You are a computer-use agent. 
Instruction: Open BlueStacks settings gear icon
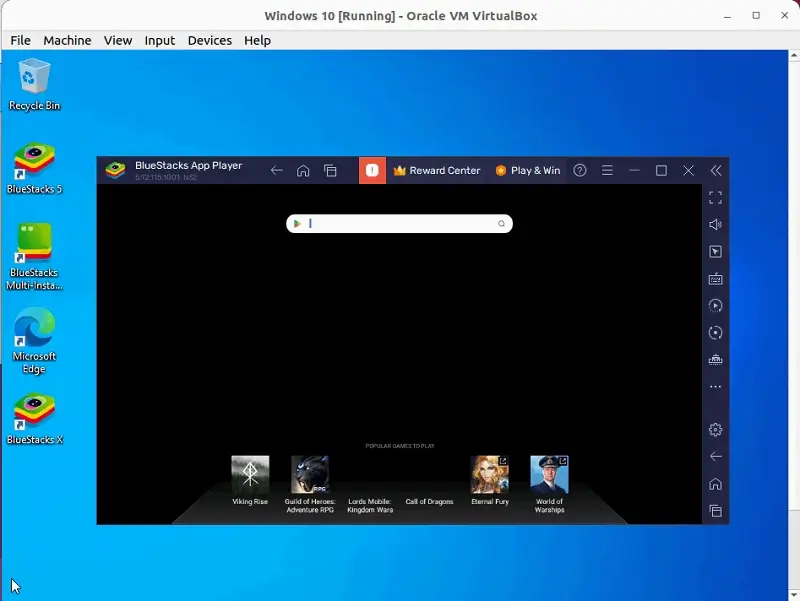click(x=715, y=430)
